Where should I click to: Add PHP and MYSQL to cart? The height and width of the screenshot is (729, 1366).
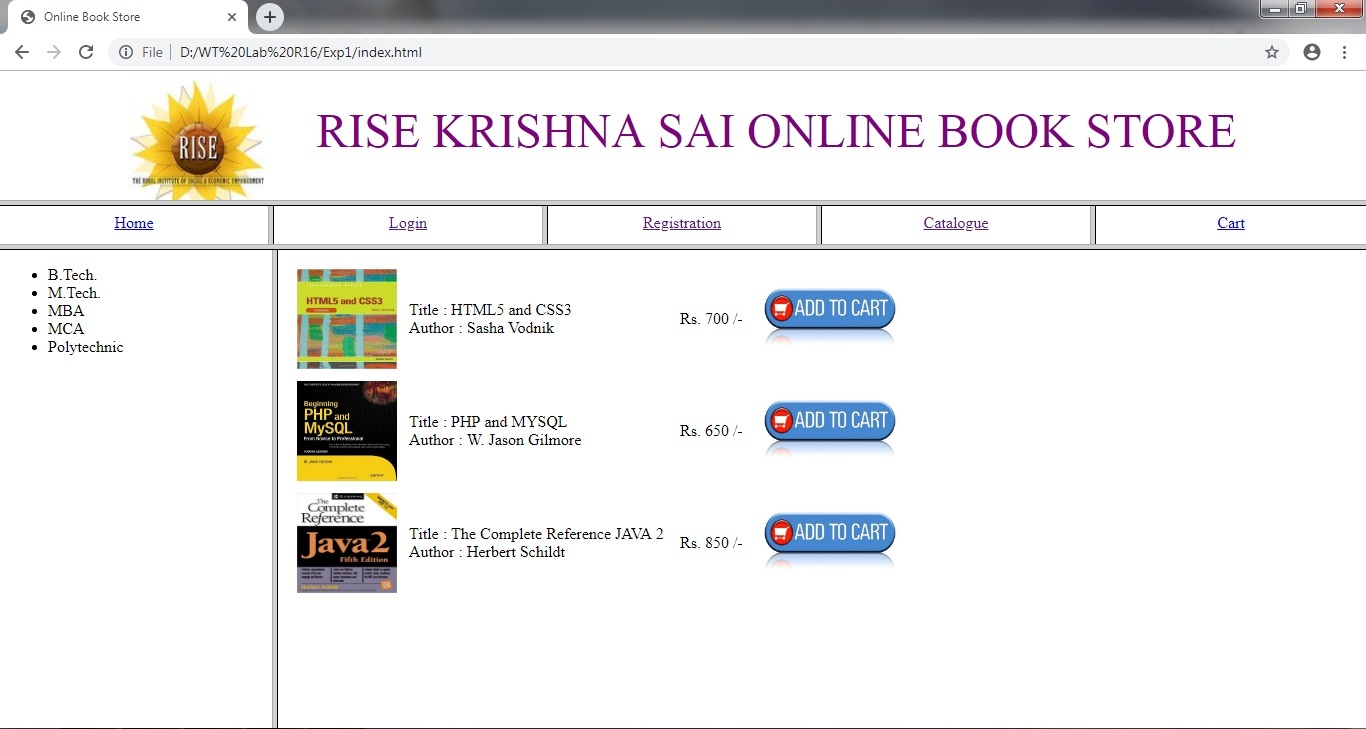829,420
